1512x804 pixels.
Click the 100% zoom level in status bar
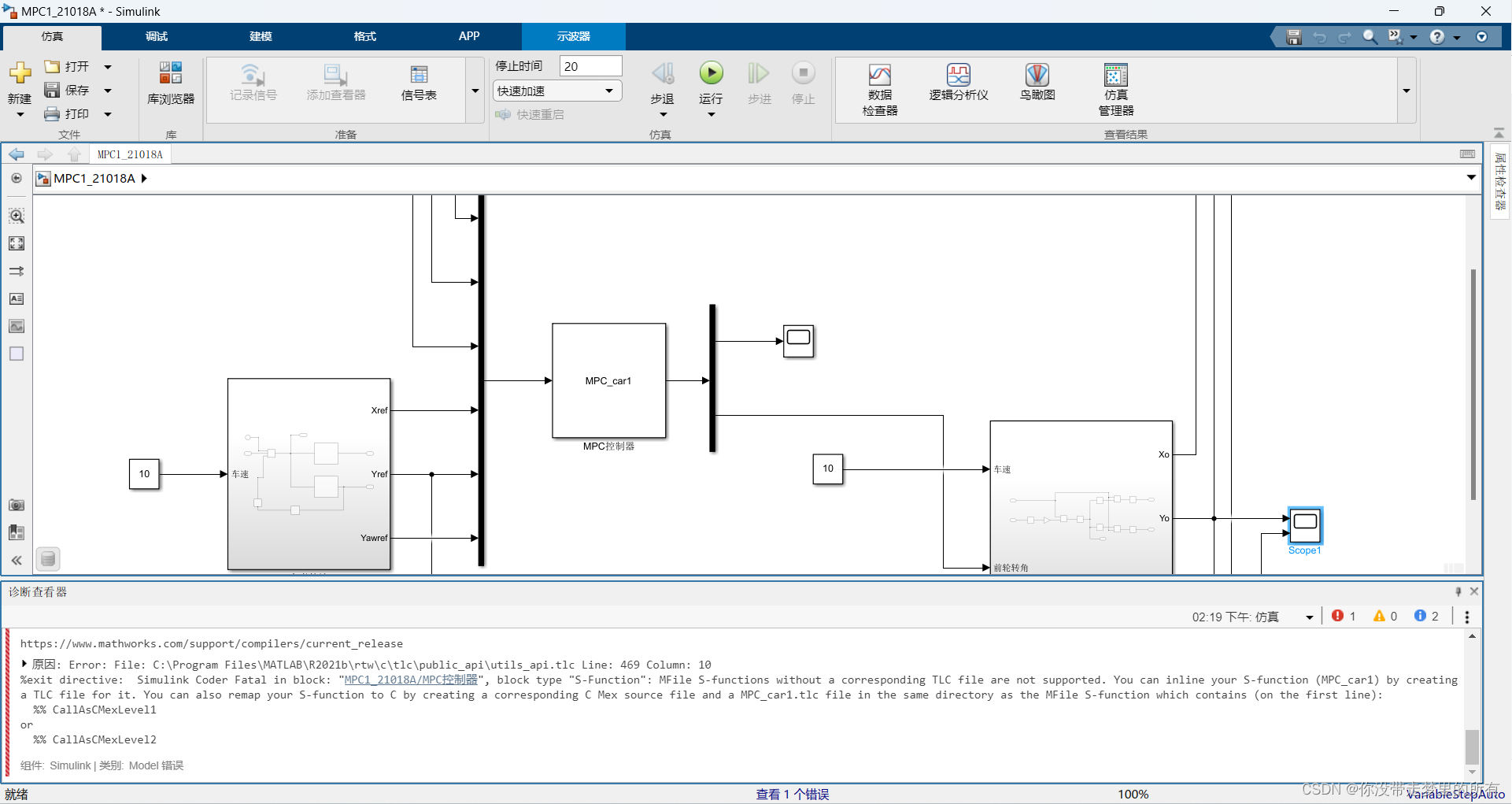(1133, 794)
